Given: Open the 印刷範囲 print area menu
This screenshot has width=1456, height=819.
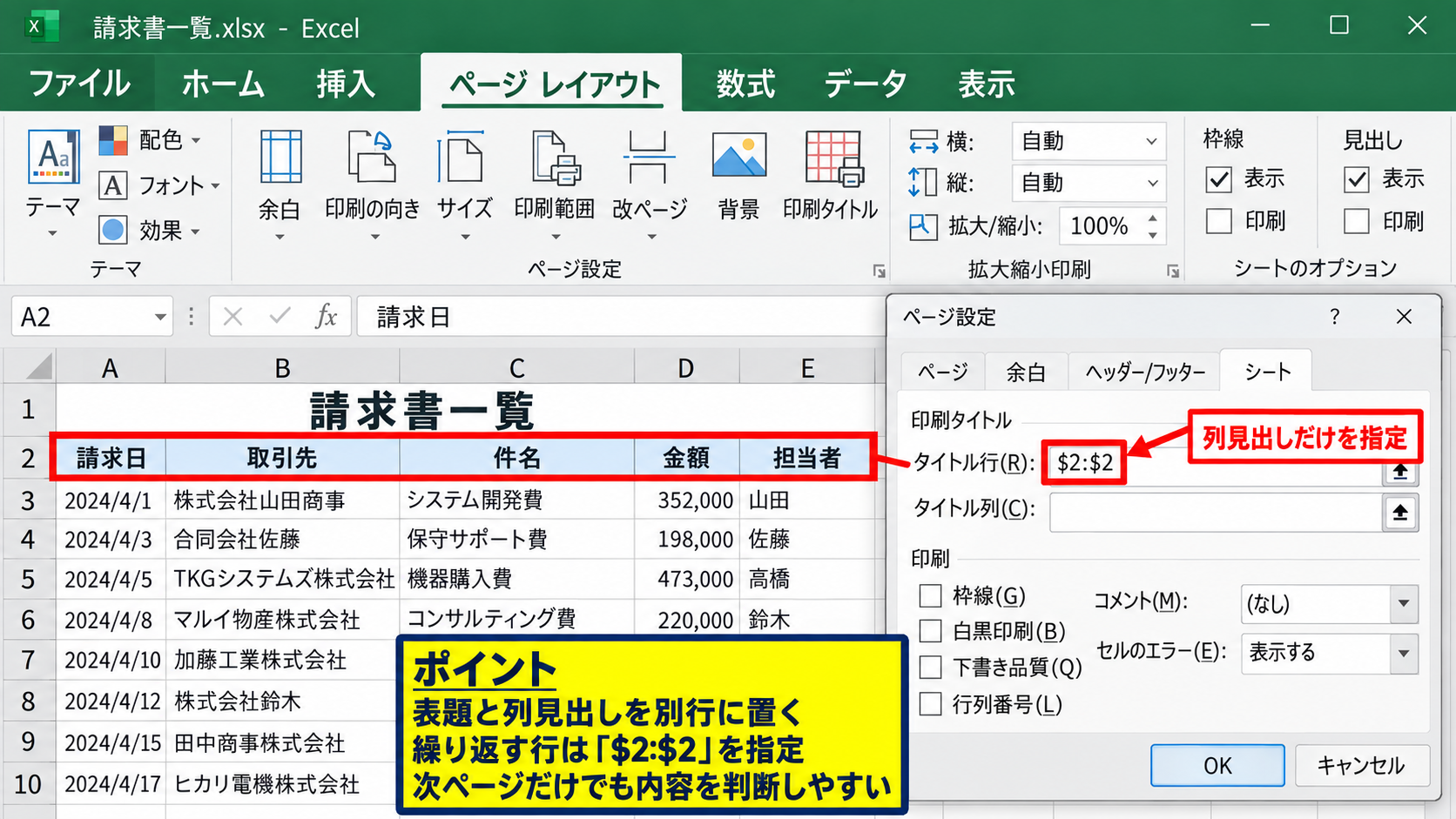Looking at the screenshot, I should point(555,185).
